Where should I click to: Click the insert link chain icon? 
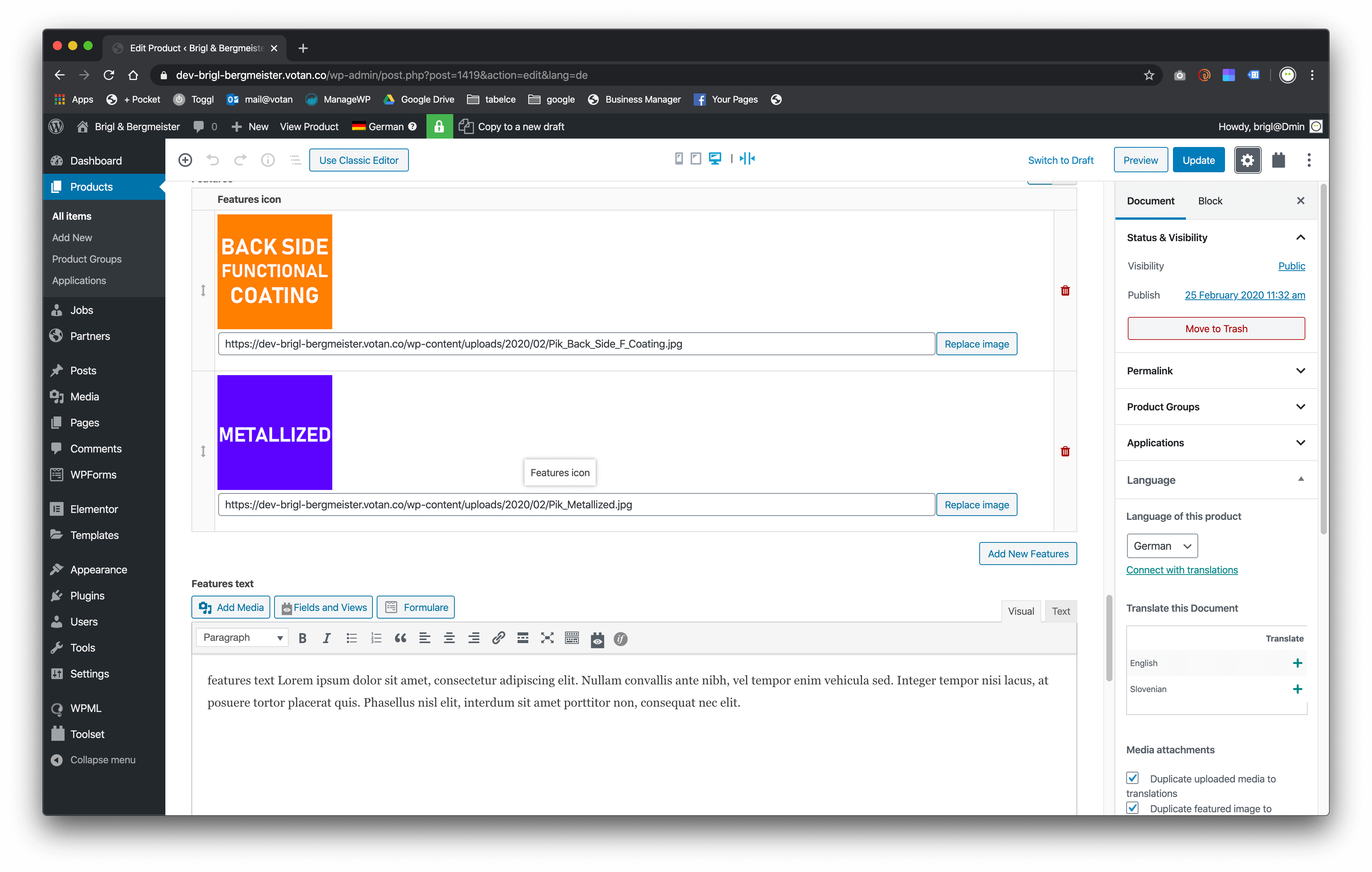pos(498,638)
